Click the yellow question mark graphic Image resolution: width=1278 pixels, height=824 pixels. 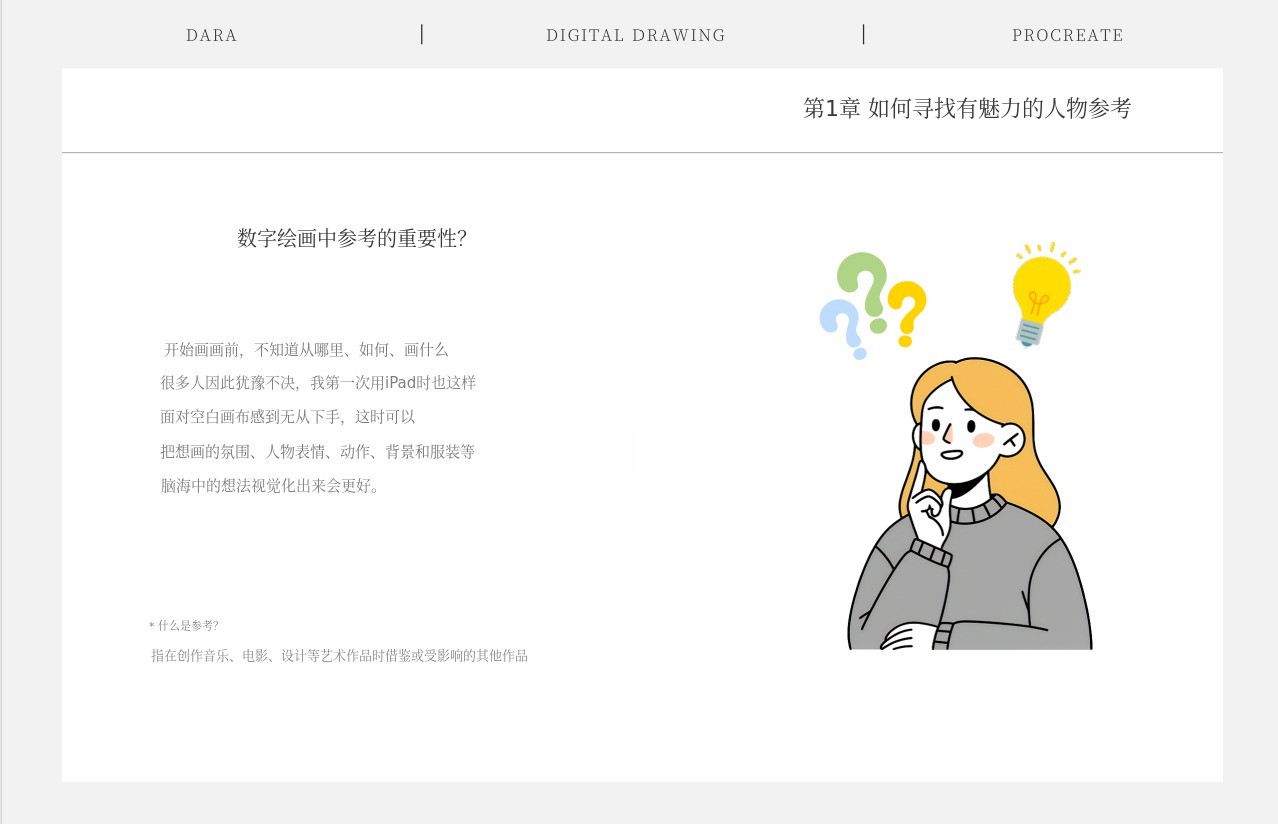click(908, 308)
